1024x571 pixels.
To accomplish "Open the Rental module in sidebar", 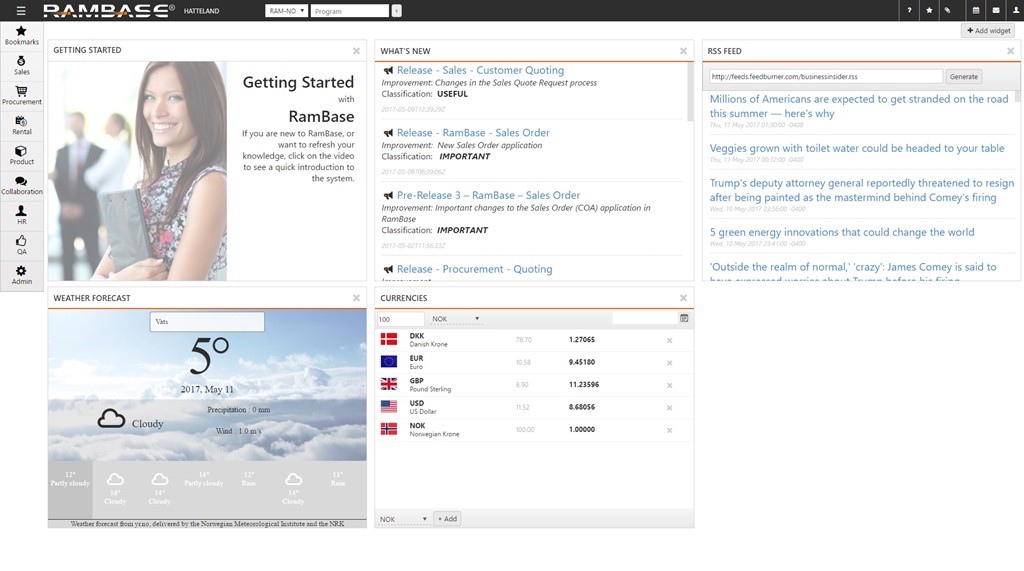I will (x=22, y=125).
